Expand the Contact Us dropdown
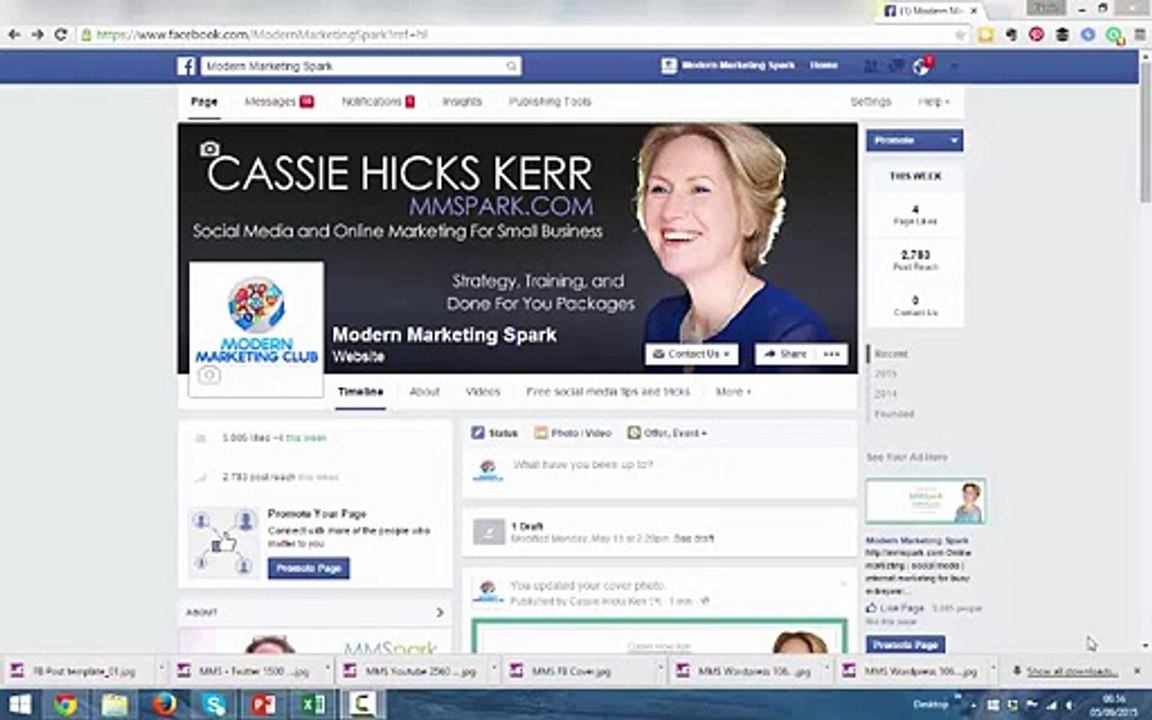This screenshot has height=720, width=1152. tap(691, 354)
